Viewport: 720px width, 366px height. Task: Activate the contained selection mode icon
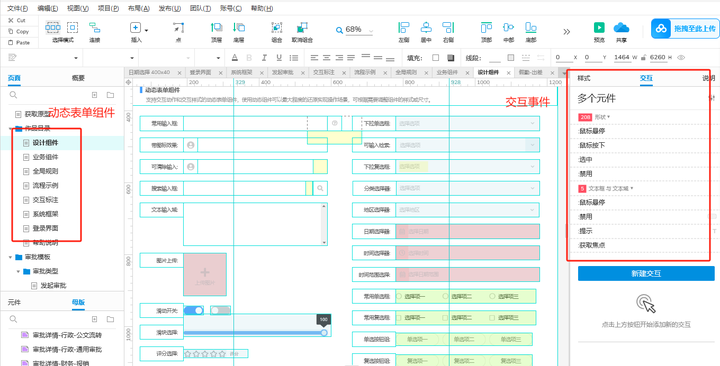click(72, 28)
